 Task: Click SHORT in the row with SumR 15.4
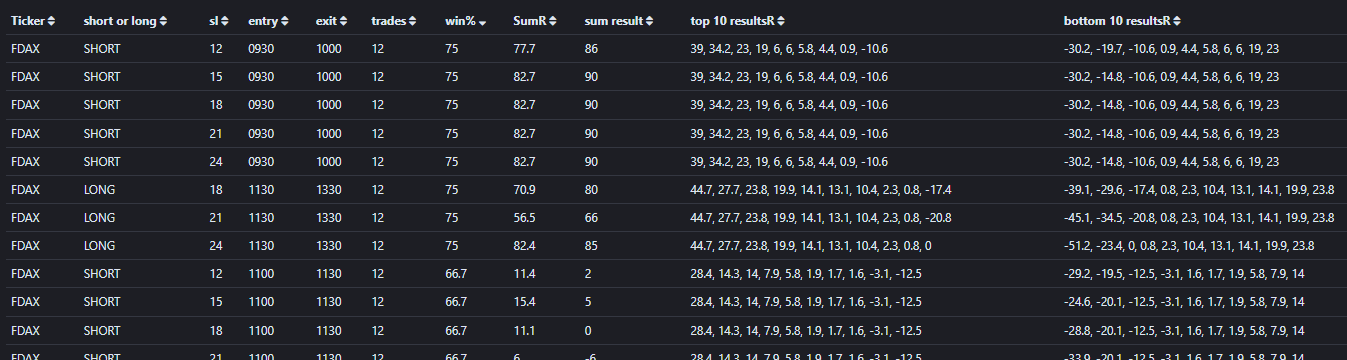tap(102, 301)
